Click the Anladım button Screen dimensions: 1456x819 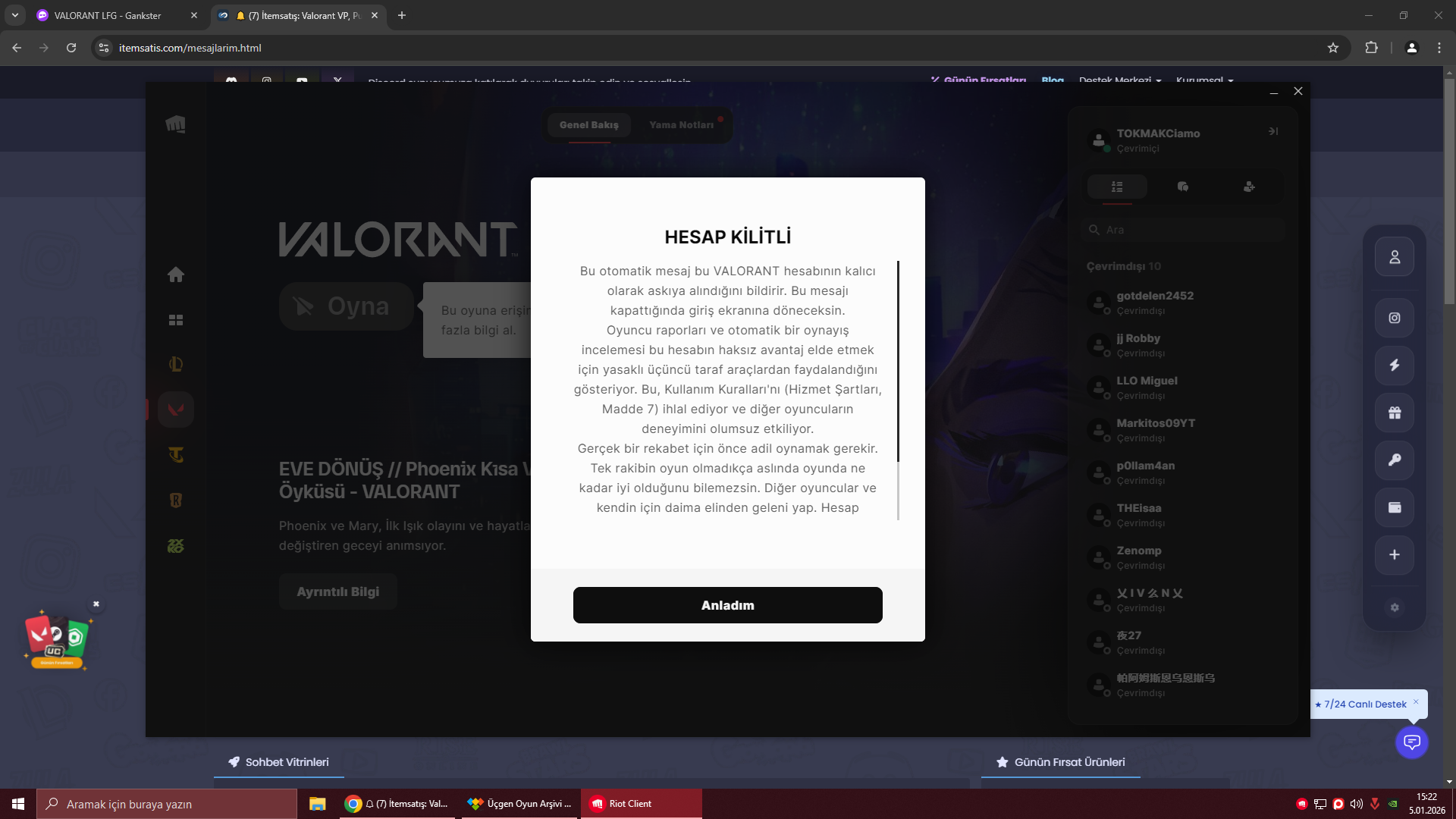coord(728,605)
